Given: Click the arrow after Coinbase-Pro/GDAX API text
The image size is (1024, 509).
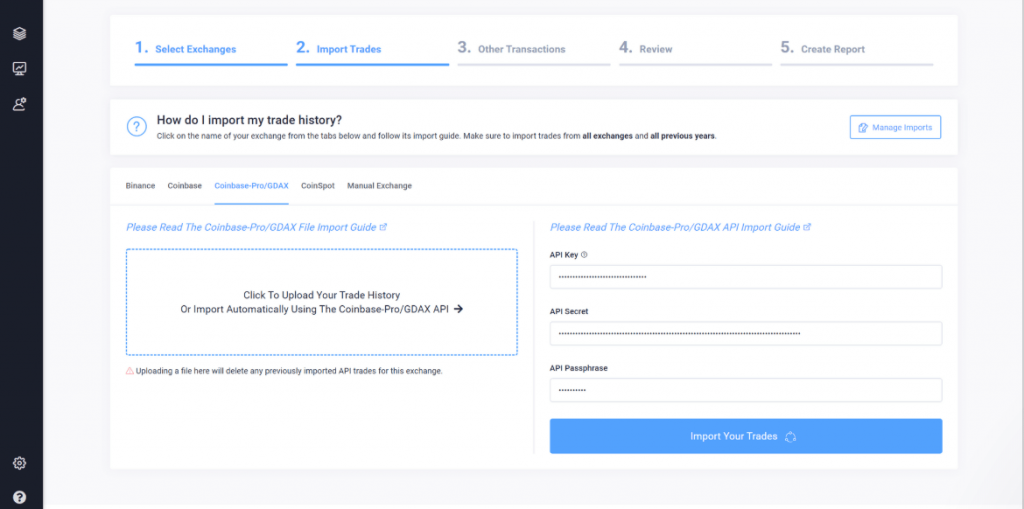Looking at the screenshot, I should pyautogui.click(x=458, y=309).
